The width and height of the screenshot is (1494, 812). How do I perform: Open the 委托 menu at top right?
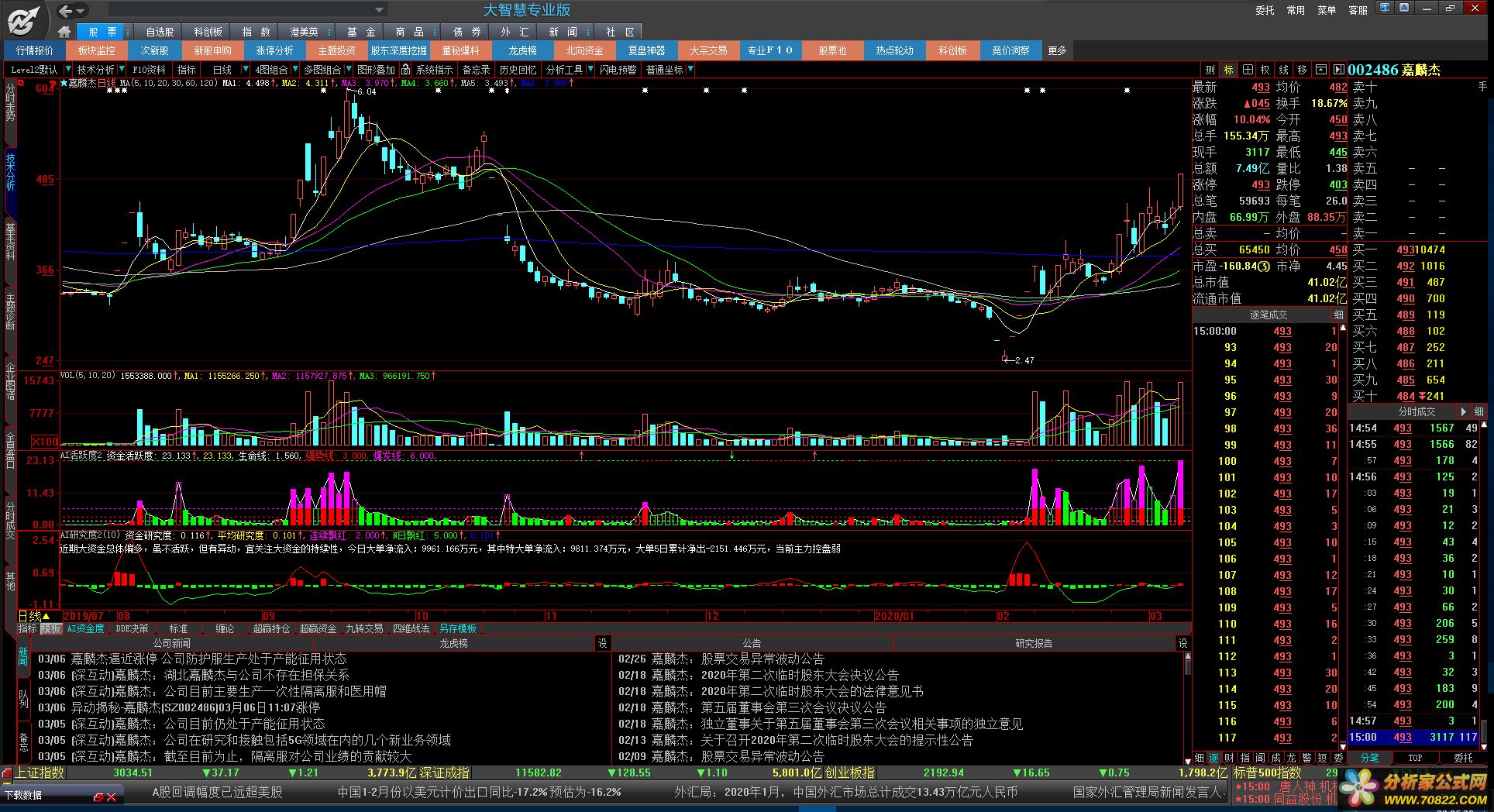[x=1265, y=10]
